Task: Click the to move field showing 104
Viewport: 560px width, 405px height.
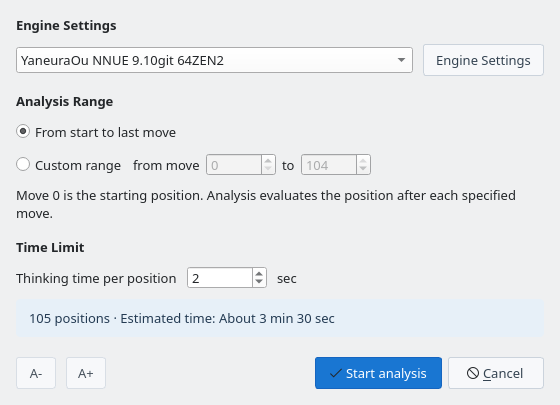Action: [x=329, y=165]
